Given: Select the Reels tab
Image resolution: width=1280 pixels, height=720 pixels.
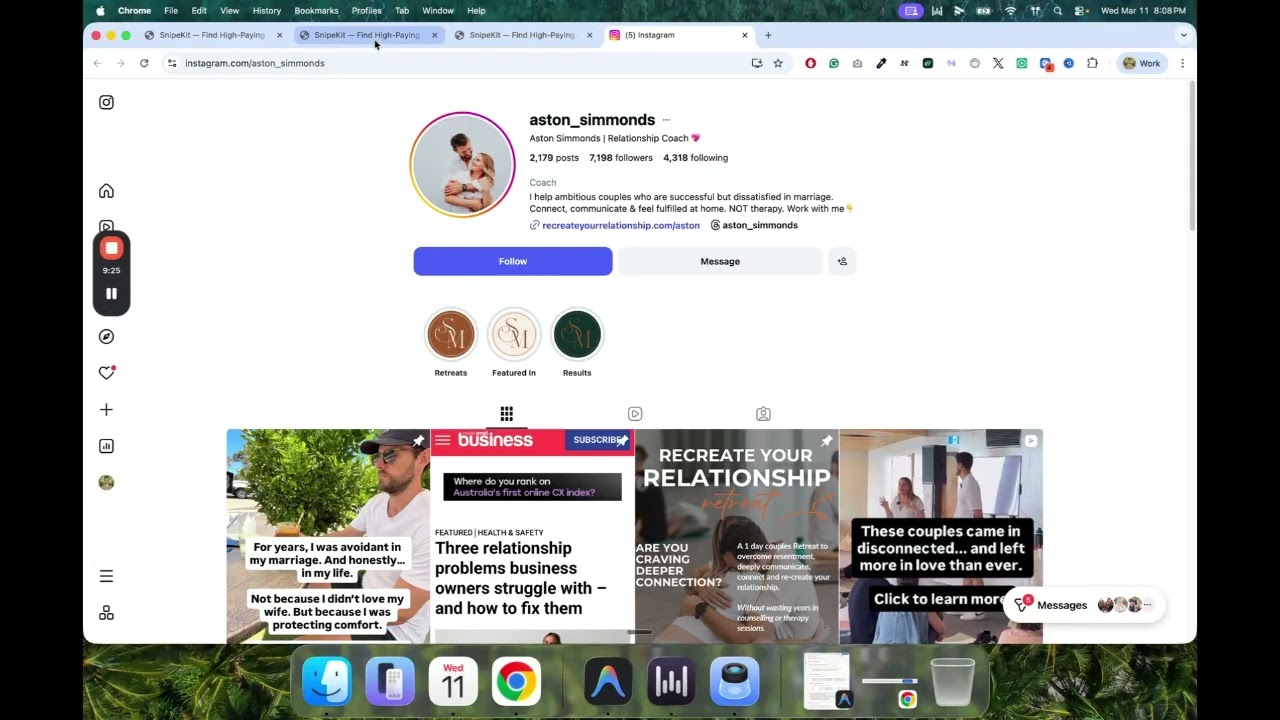Looking at the screenshot, I should coord(635,414).
